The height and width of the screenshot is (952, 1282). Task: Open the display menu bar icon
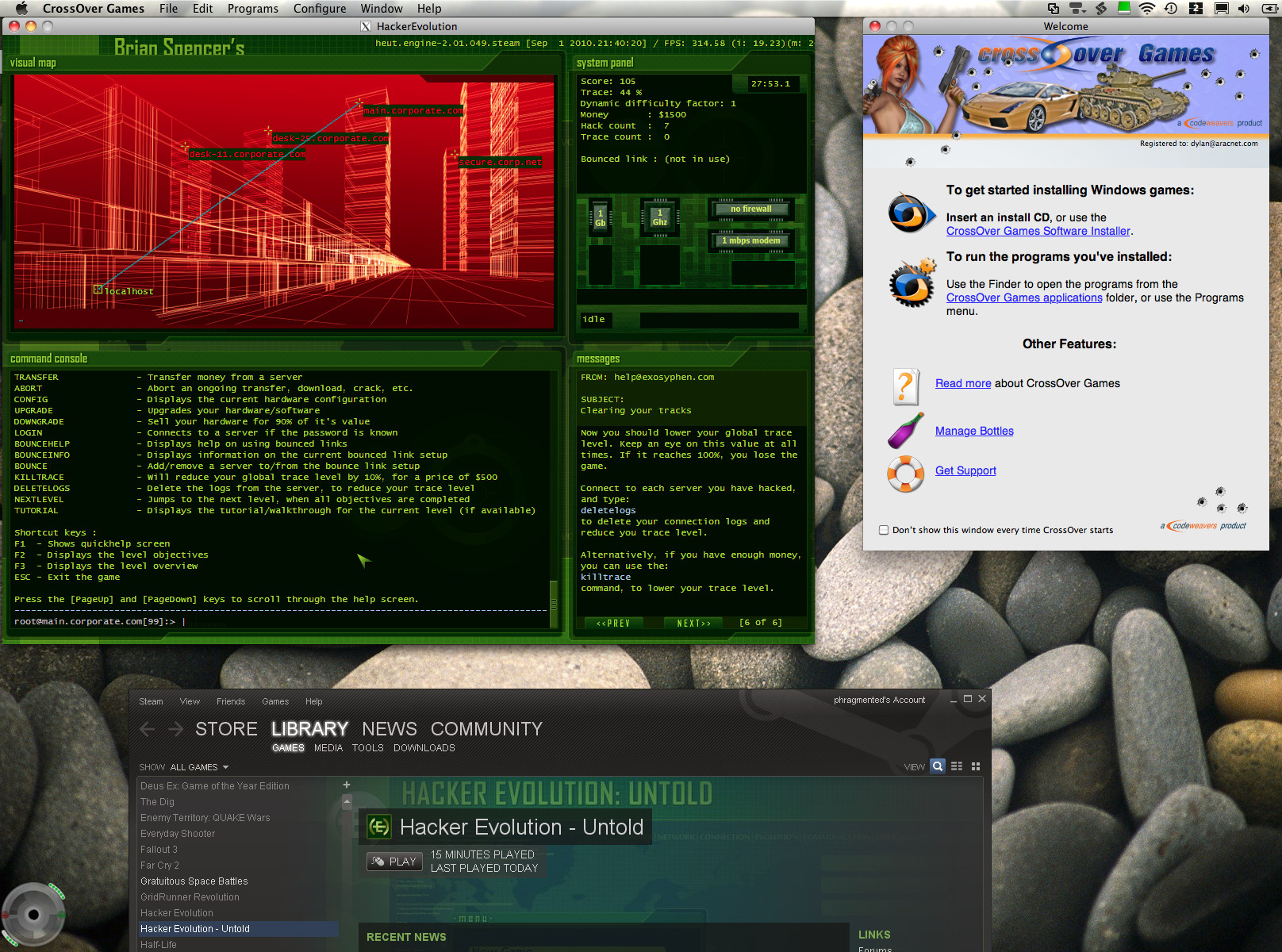point(1222,8)
